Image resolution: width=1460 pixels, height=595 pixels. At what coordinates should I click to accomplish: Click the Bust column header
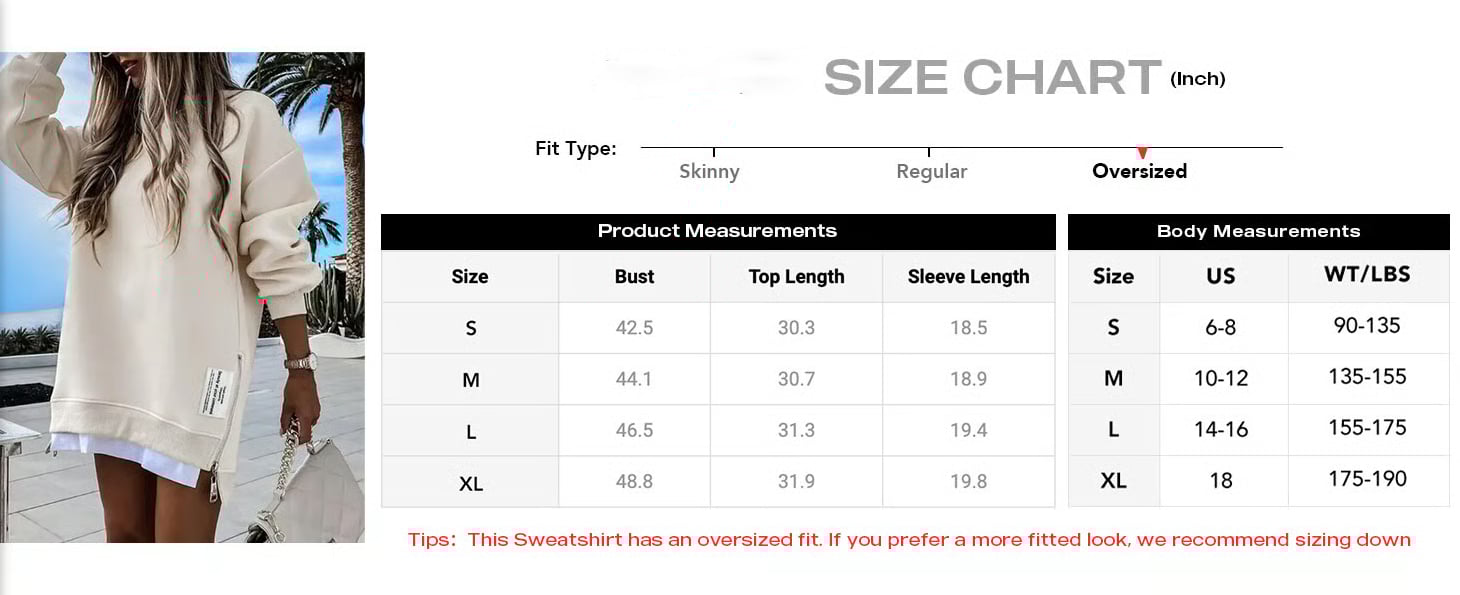tap(634, 277)
